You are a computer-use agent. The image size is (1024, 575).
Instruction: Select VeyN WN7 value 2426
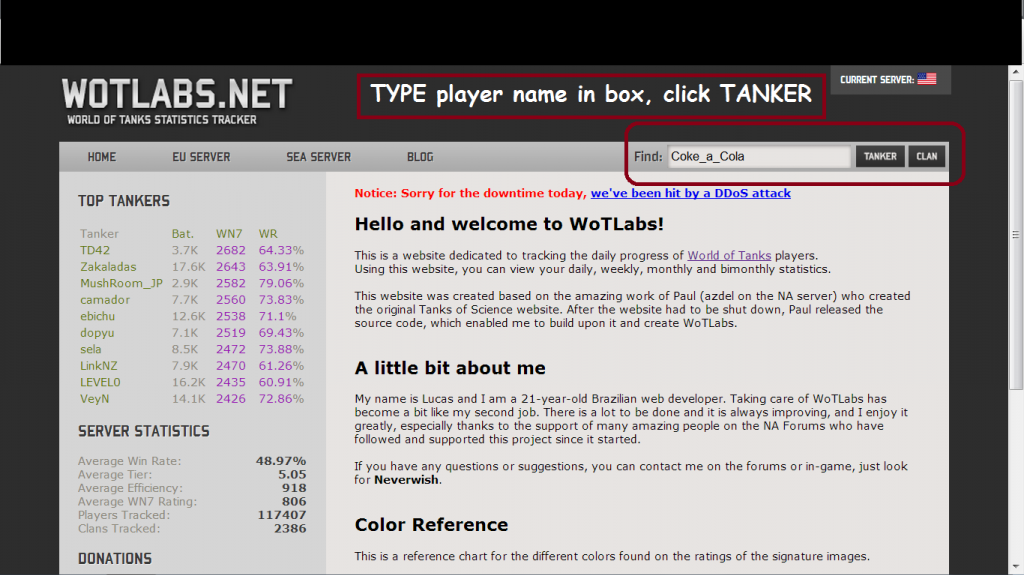point(231,399)
